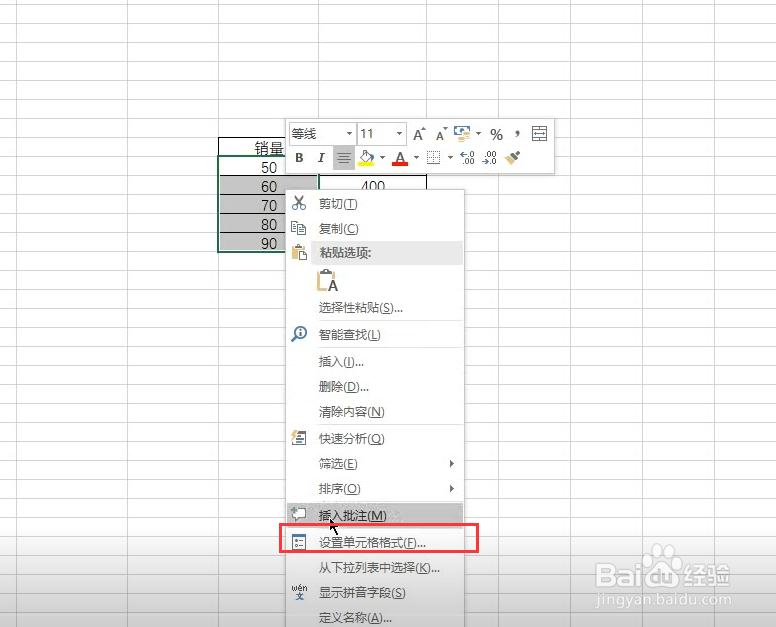Click the Format Cells icon
This screenshot has height=627, width=776.
click(299, 542)
